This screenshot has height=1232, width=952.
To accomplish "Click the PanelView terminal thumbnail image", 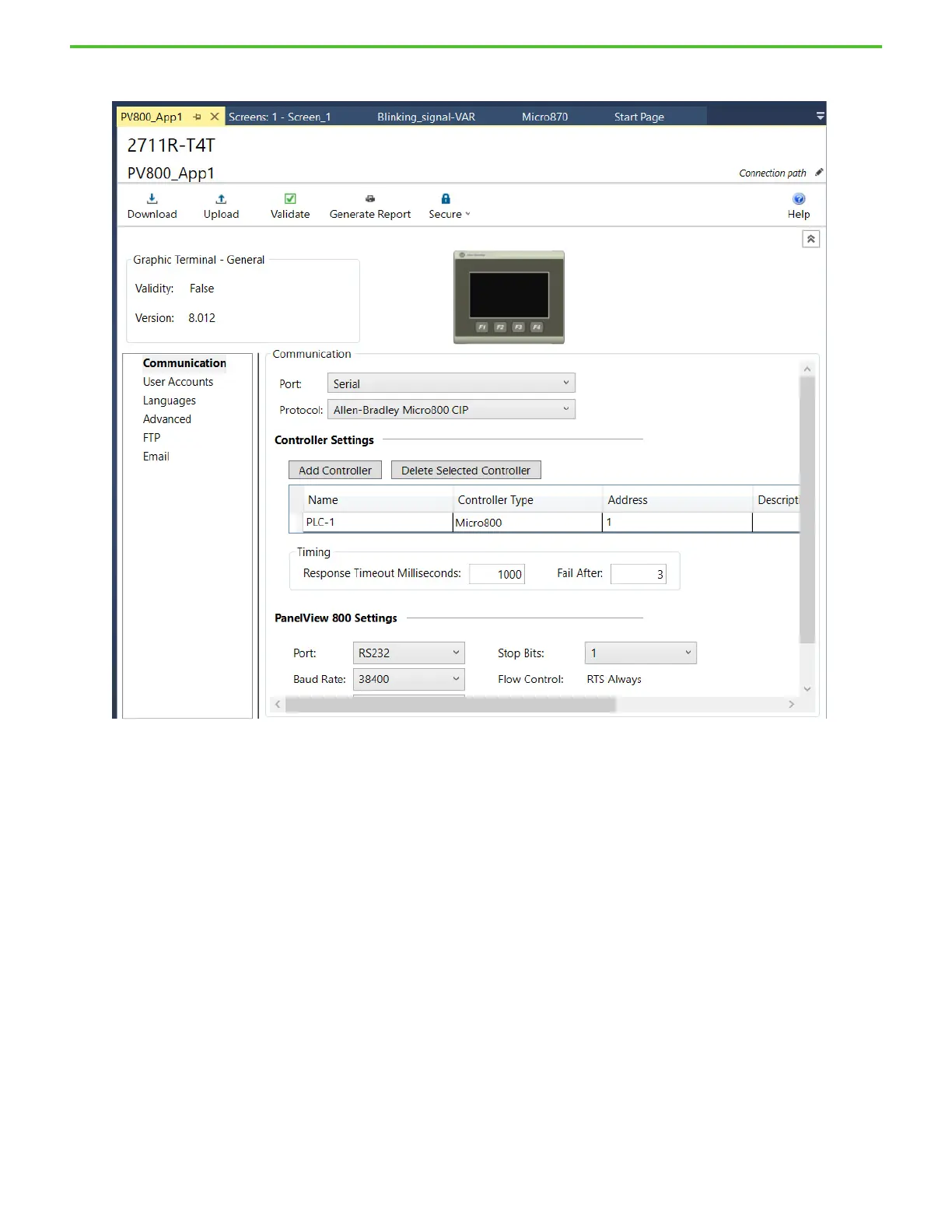I will click(x=509, y=297).
